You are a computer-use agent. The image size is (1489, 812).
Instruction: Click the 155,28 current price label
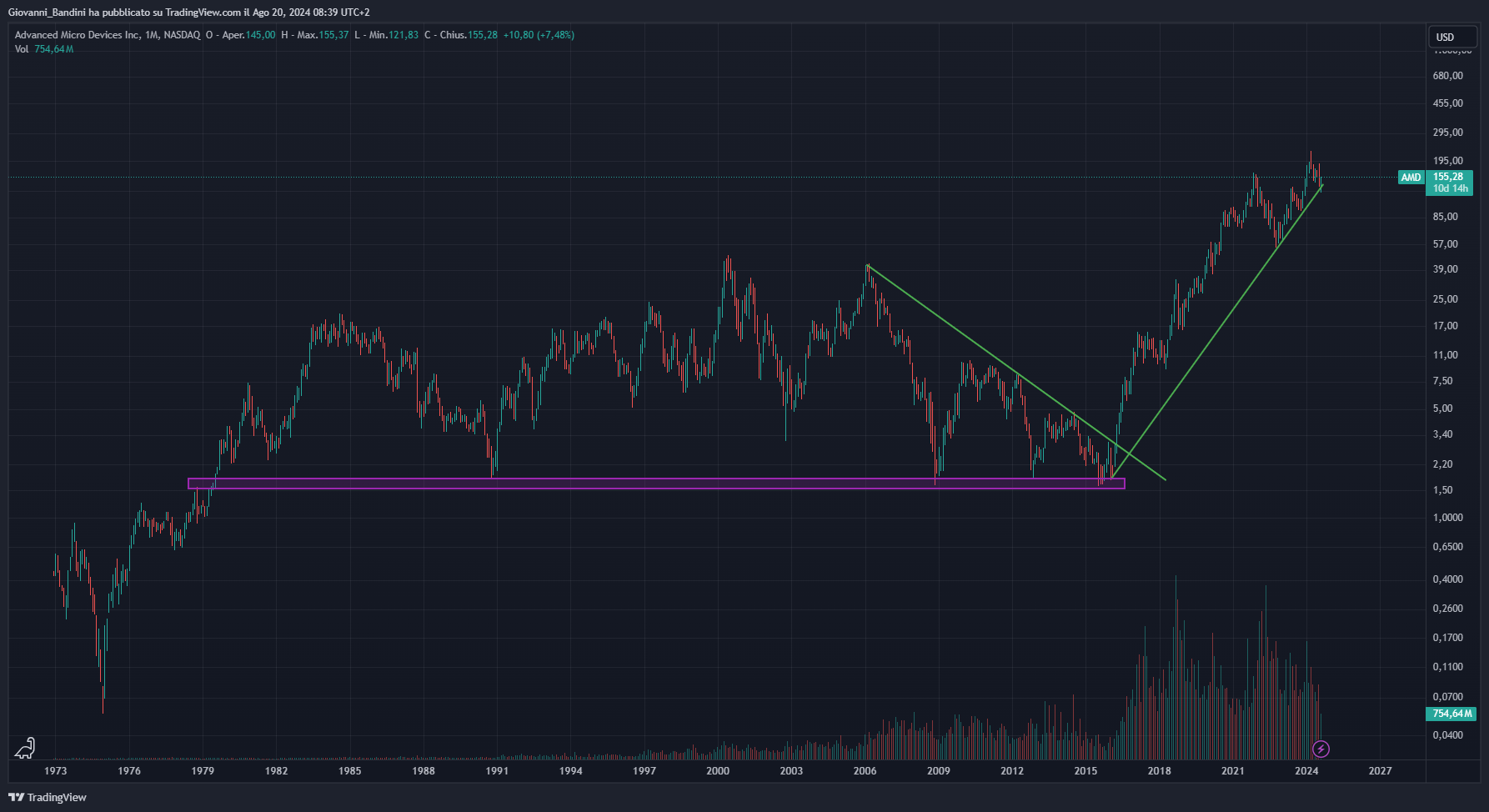pyautogui.click(x=1449, y=177)
